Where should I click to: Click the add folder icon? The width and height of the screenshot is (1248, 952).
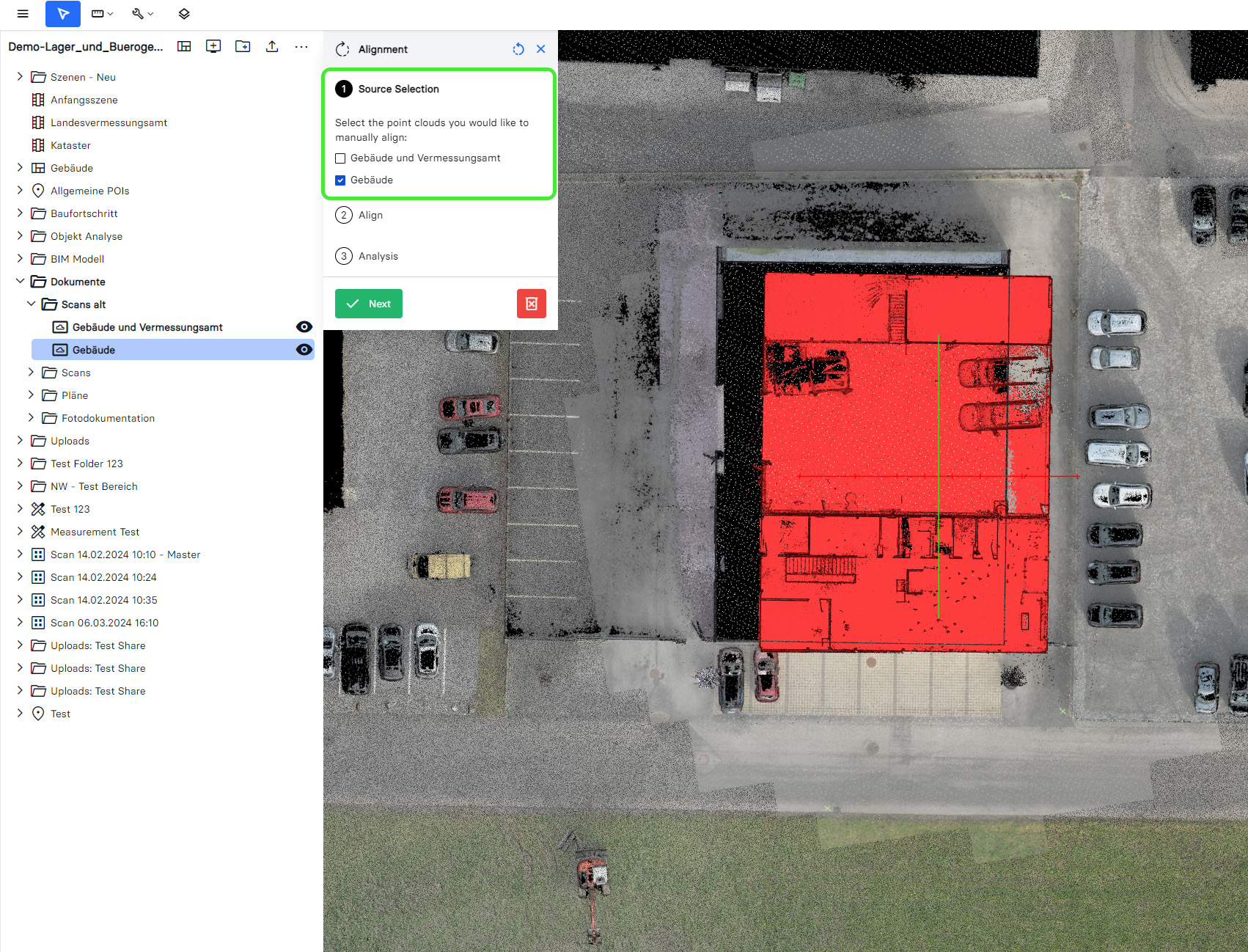[x=243, y=47]
